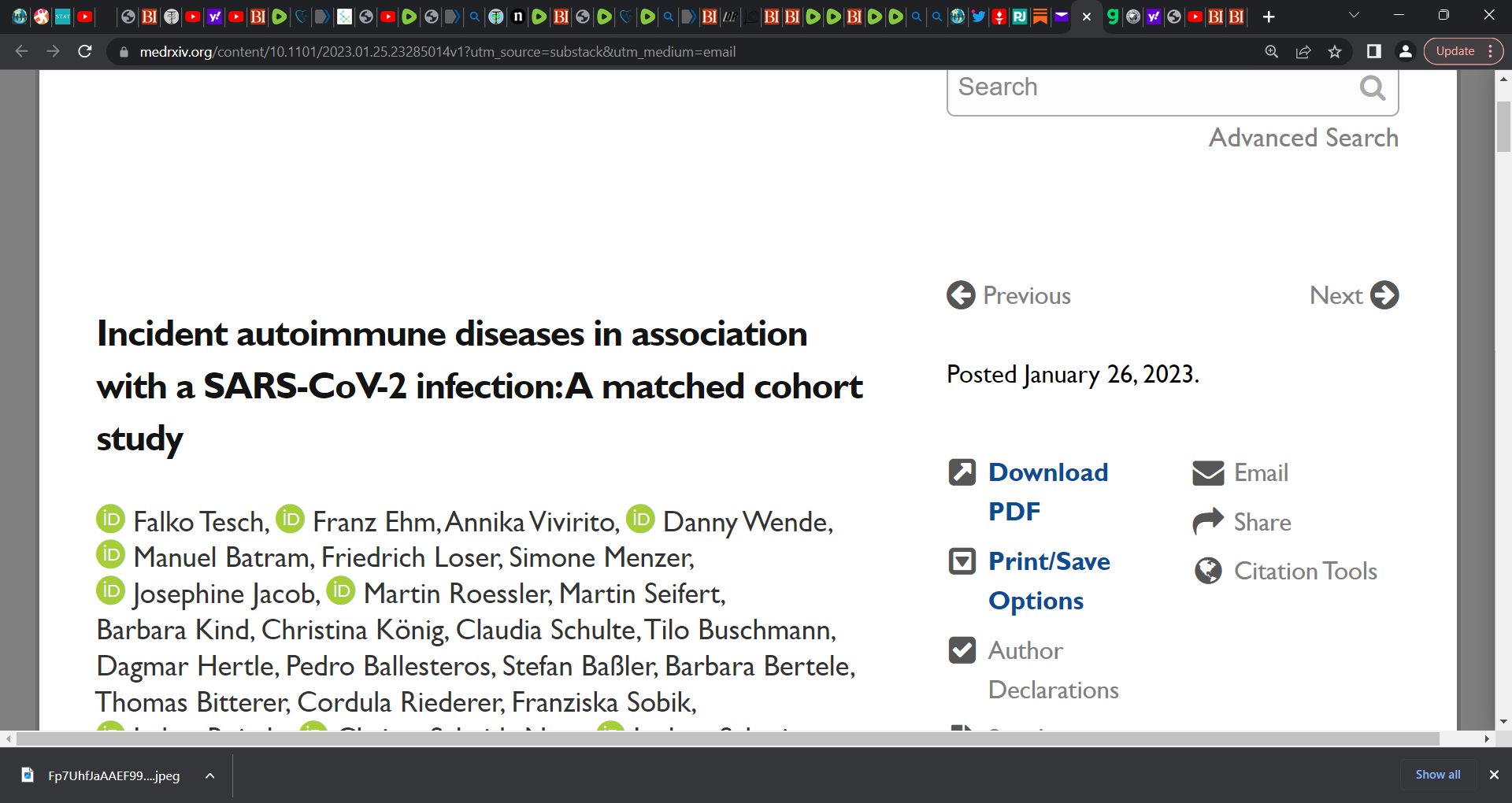Click the vertical scrollbar down arrow
The width and height of the screenshot is (1512, 803).
(x=1503, y=720)
